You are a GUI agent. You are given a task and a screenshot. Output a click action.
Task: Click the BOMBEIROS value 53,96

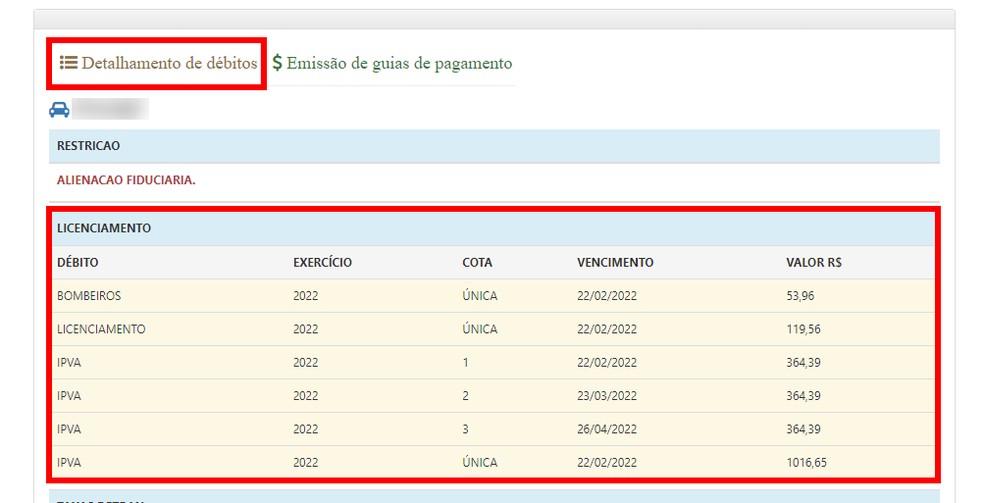[800, 295]
